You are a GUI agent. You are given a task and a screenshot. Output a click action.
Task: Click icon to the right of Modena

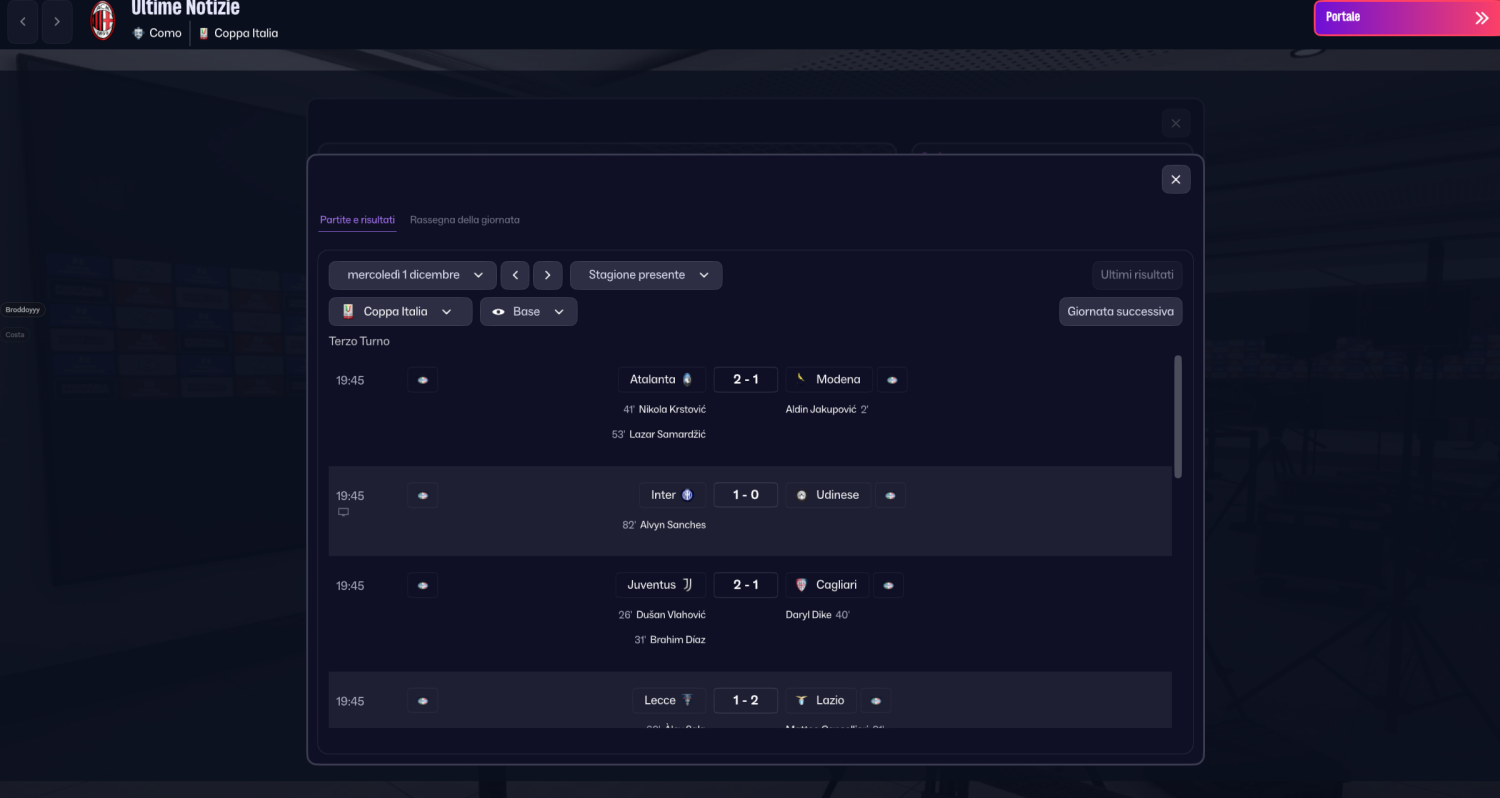892,380
